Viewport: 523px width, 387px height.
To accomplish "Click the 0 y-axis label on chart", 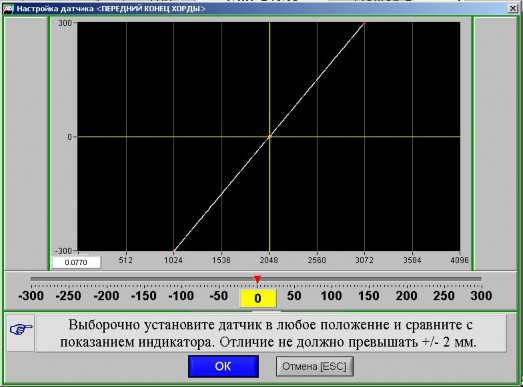I will click(x=70, y=137).
